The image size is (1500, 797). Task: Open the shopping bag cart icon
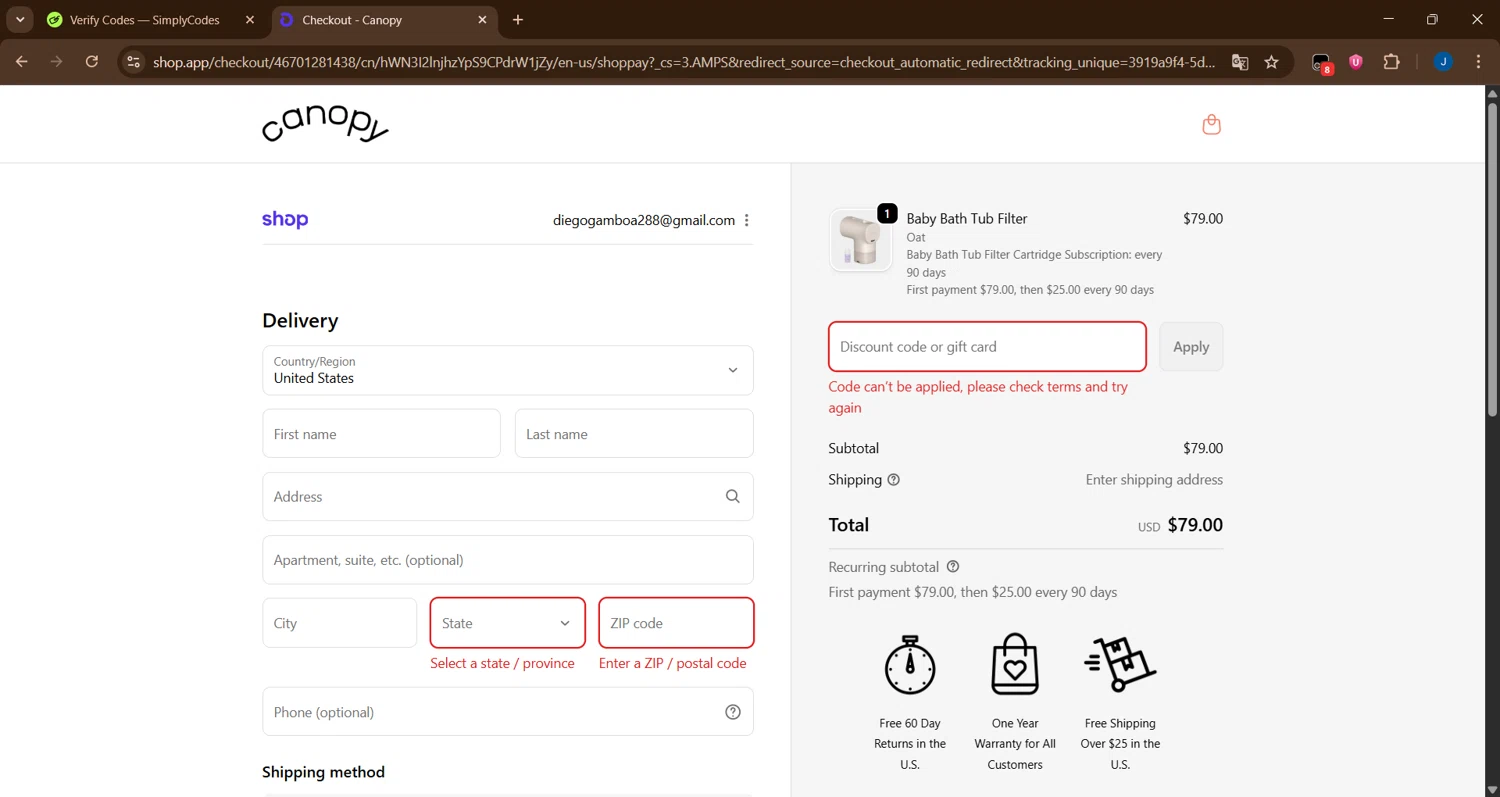[x=1211, y=125]
